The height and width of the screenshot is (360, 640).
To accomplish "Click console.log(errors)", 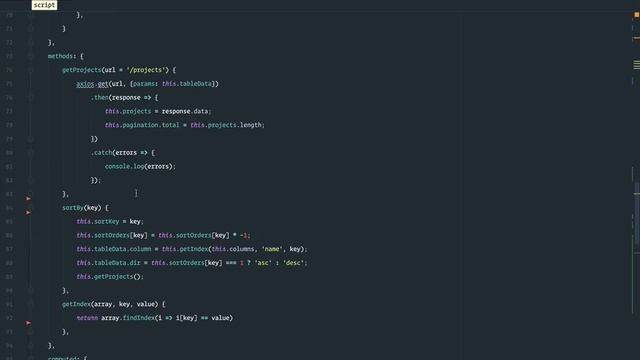I will coord(140,166).
